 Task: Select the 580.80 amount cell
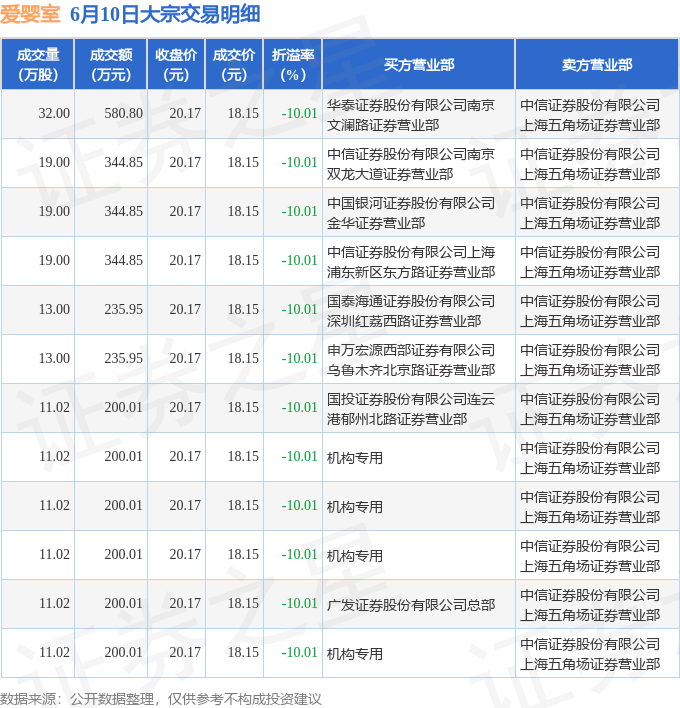click(x=123, y=113)
